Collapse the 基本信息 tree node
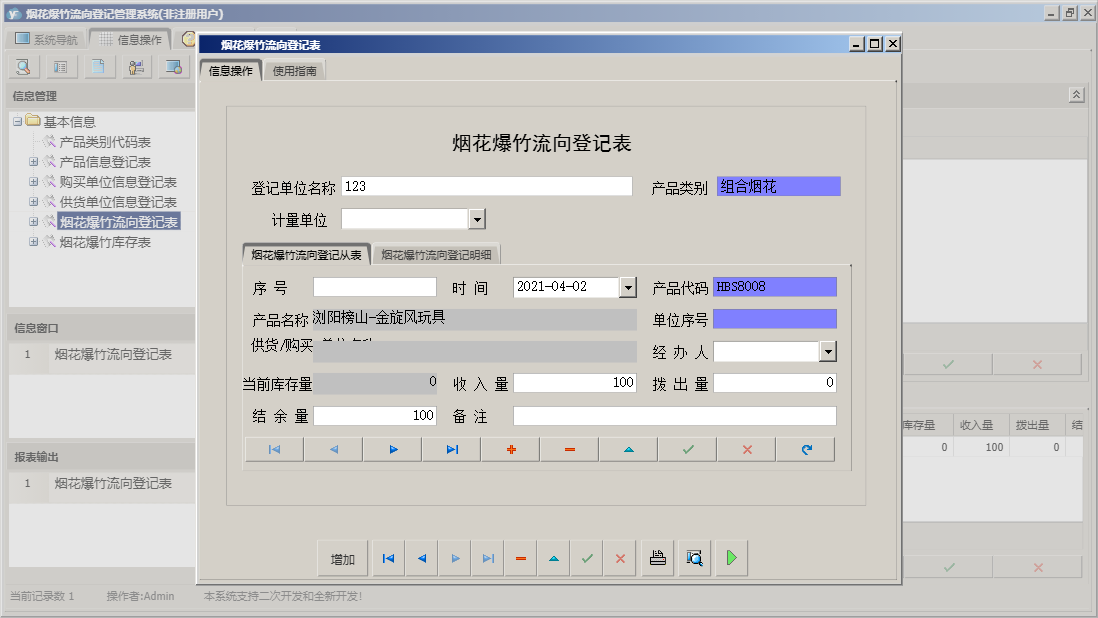Image resolution: width=1098 pixels, height=618 pixels. click(18, 122)
